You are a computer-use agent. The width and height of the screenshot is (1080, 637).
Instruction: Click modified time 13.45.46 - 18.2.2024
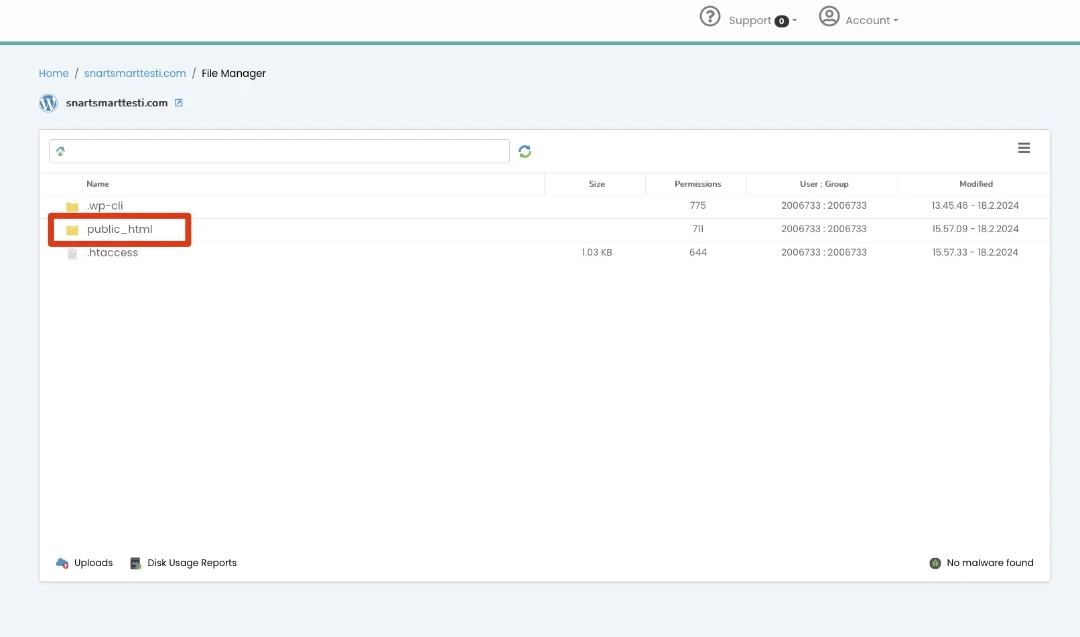coord(975,205)
